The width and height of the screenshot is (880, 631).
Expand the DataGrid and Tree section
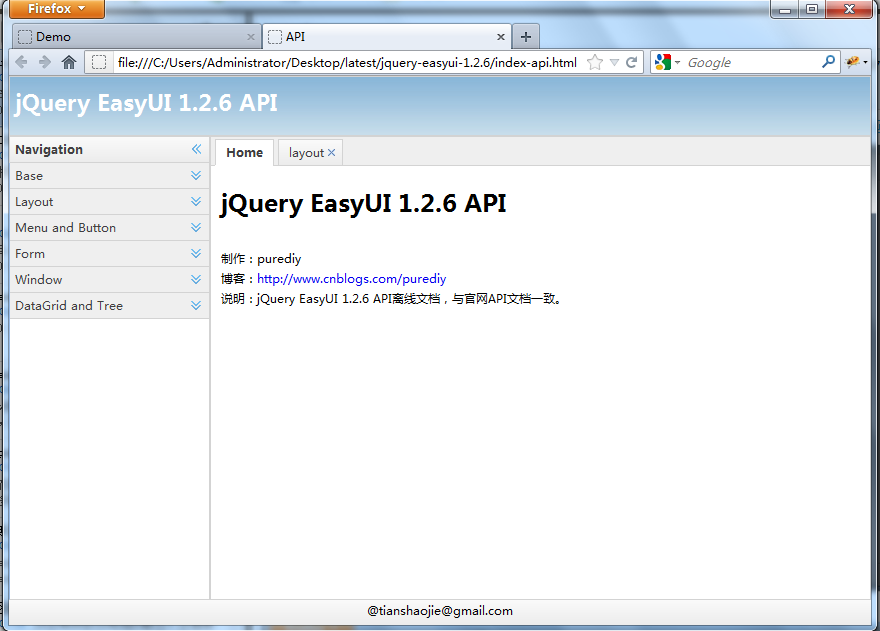point(196,305)
